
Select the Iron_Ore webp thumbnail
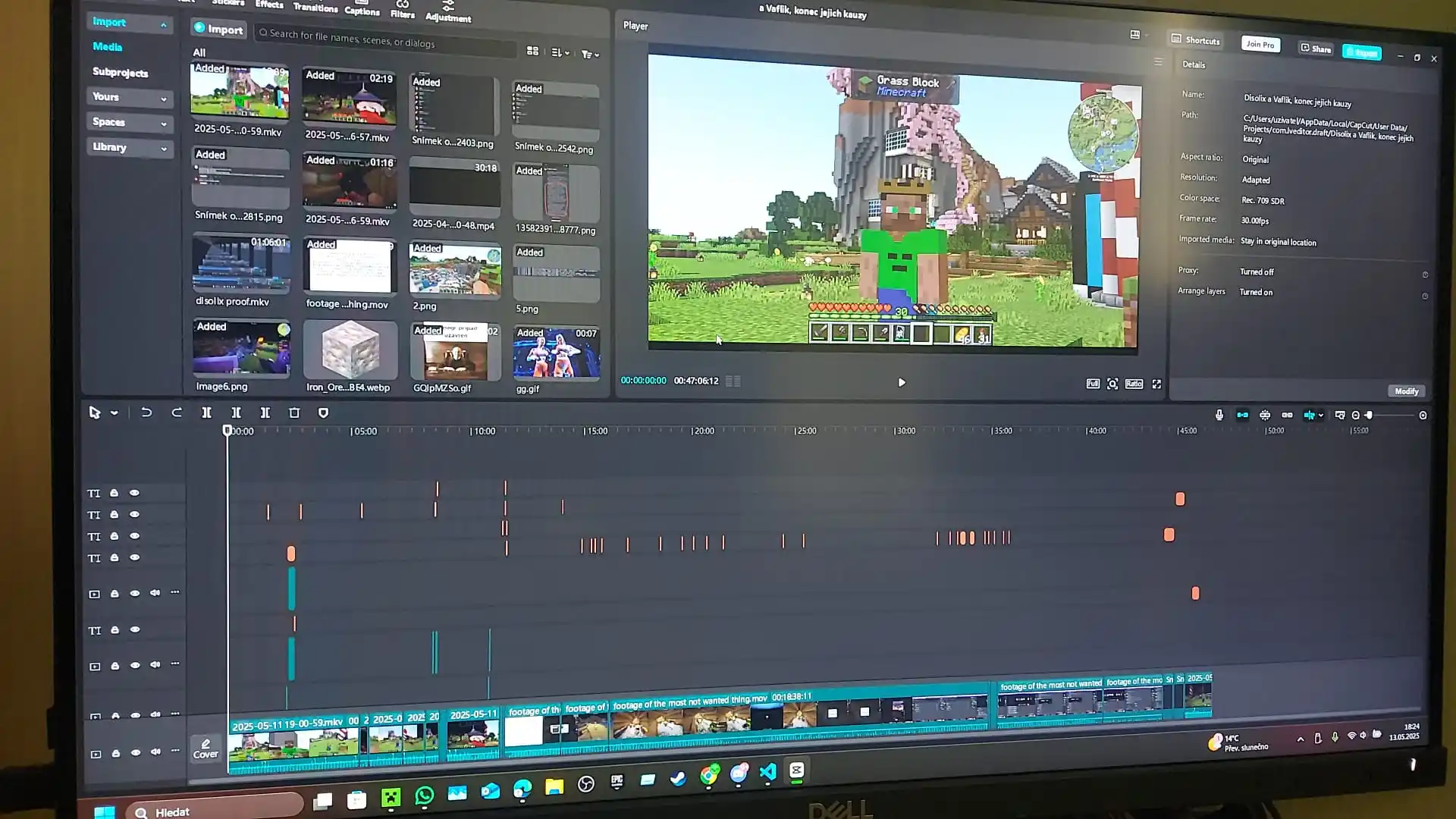(350, 350)
